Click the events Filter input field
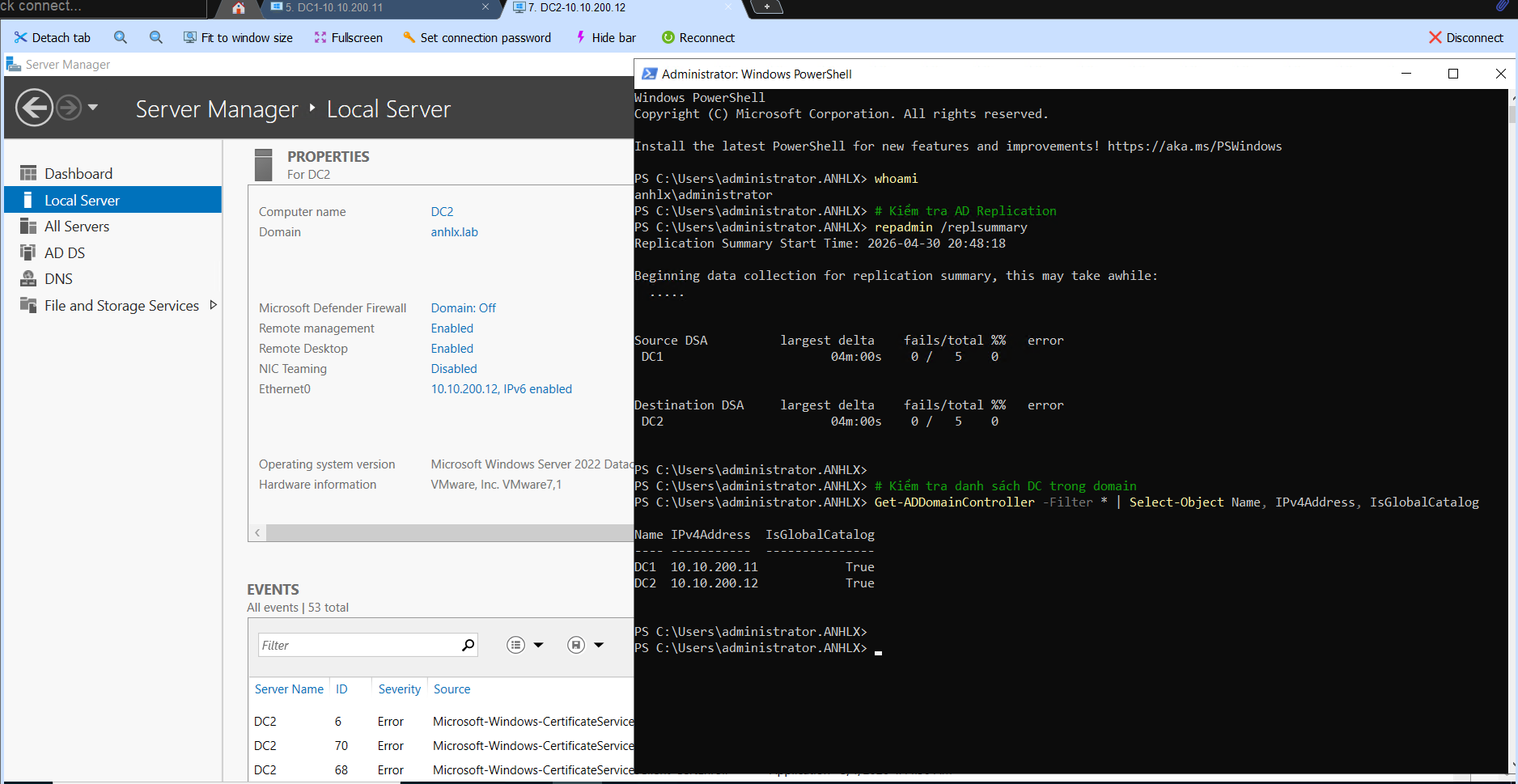 (358, 645)
